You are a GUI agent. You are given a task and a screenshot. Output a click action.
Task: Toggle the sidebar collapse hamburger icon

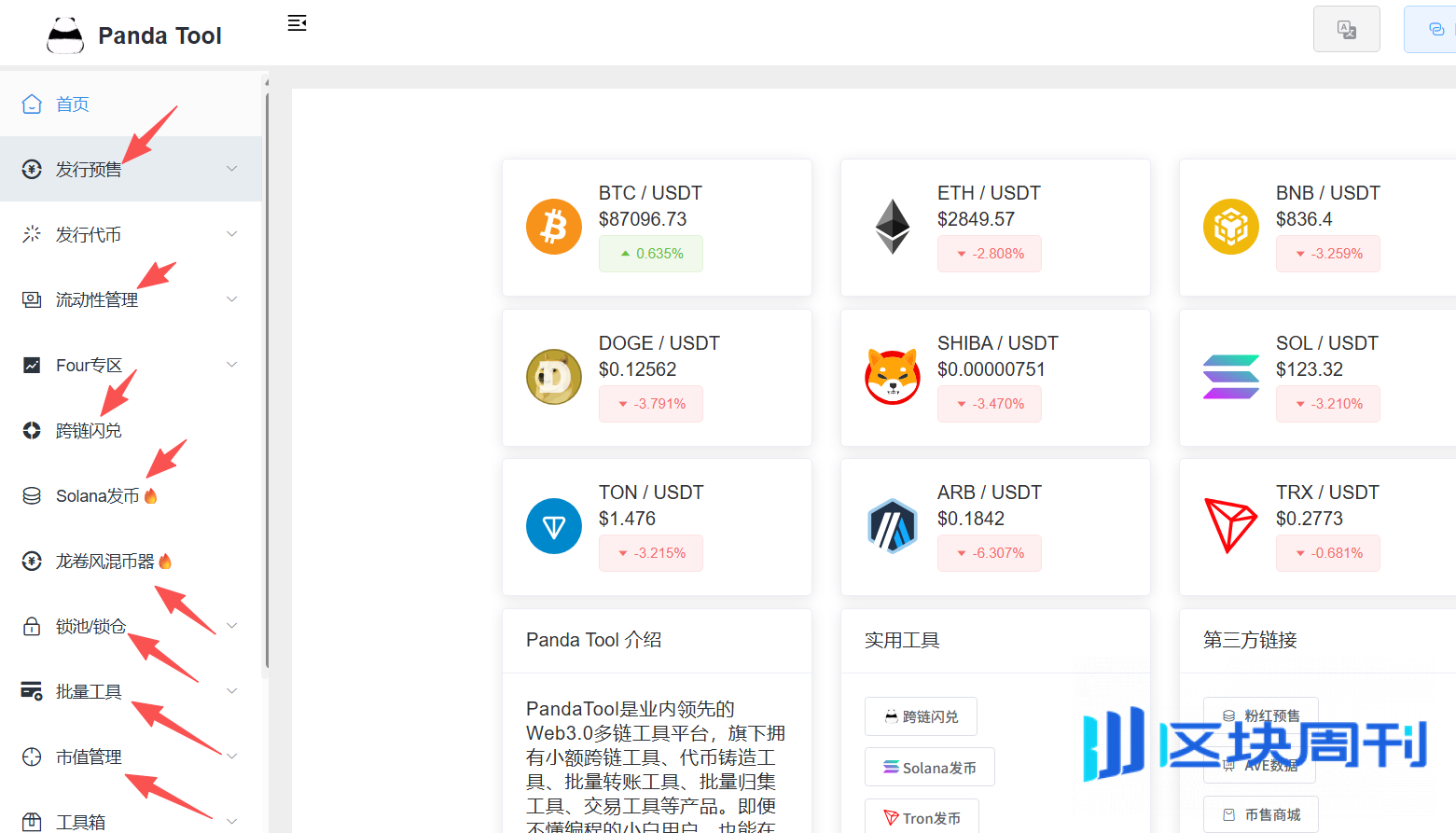(x=297, y=23)
